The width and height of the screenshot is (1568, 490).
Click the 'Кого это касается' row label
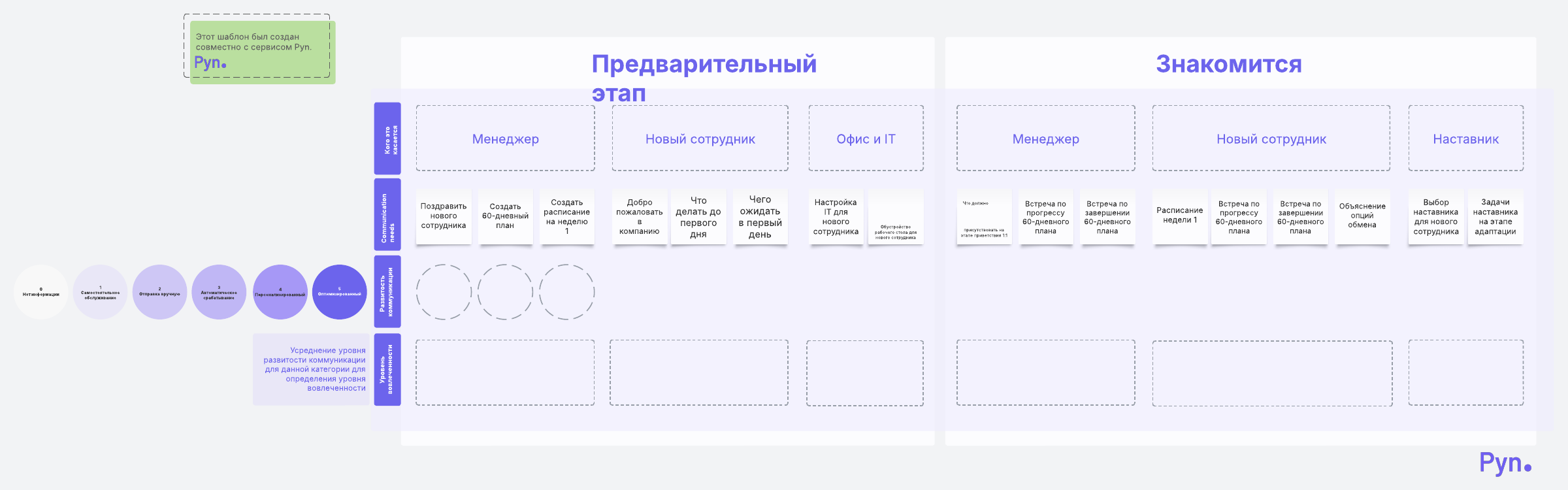387,139
